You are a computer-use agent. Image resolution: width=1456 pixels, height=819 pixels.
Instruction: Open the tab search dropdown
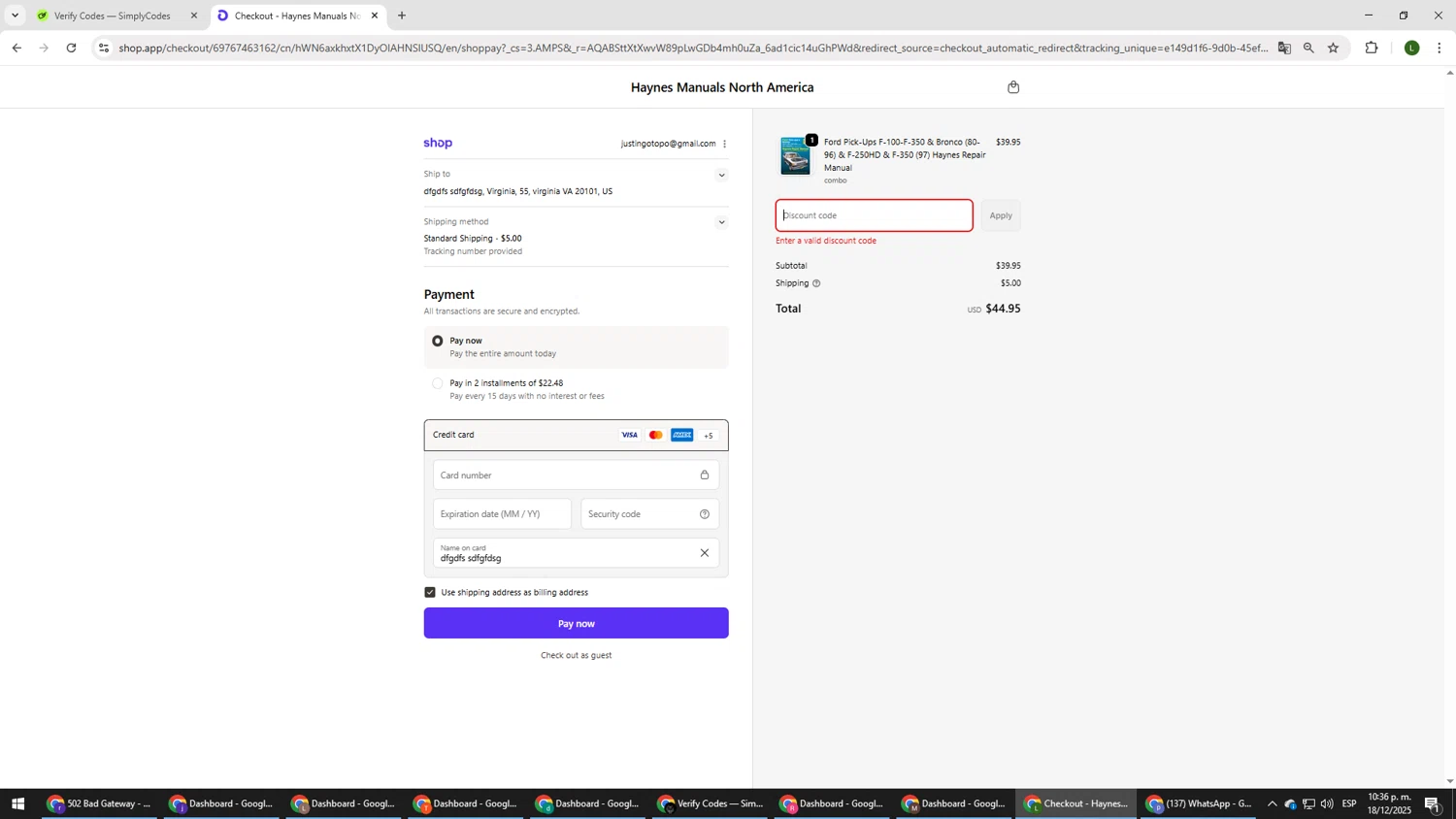tap(15, 16)
